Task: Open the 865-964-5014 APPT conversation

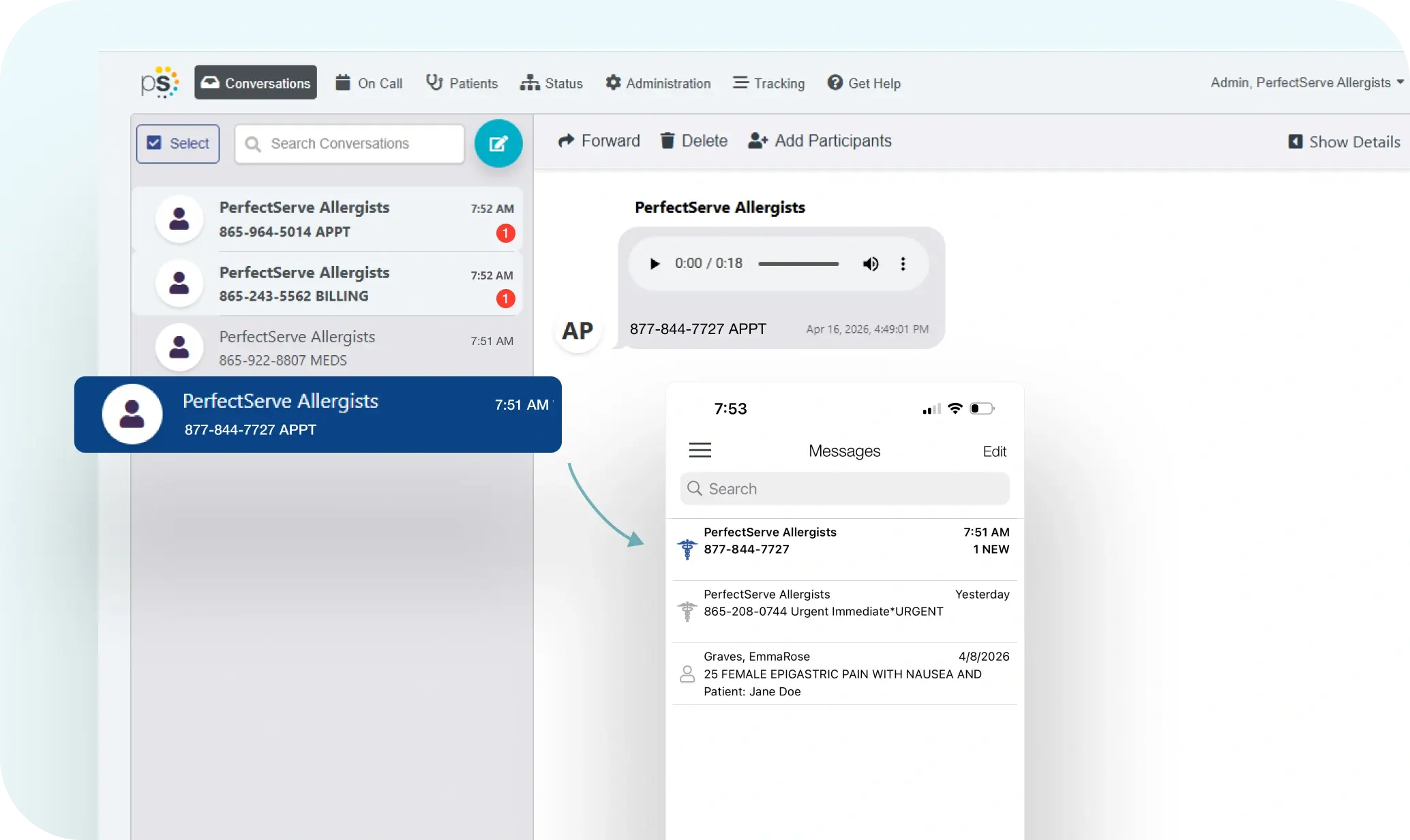Action: pos(327,220)
